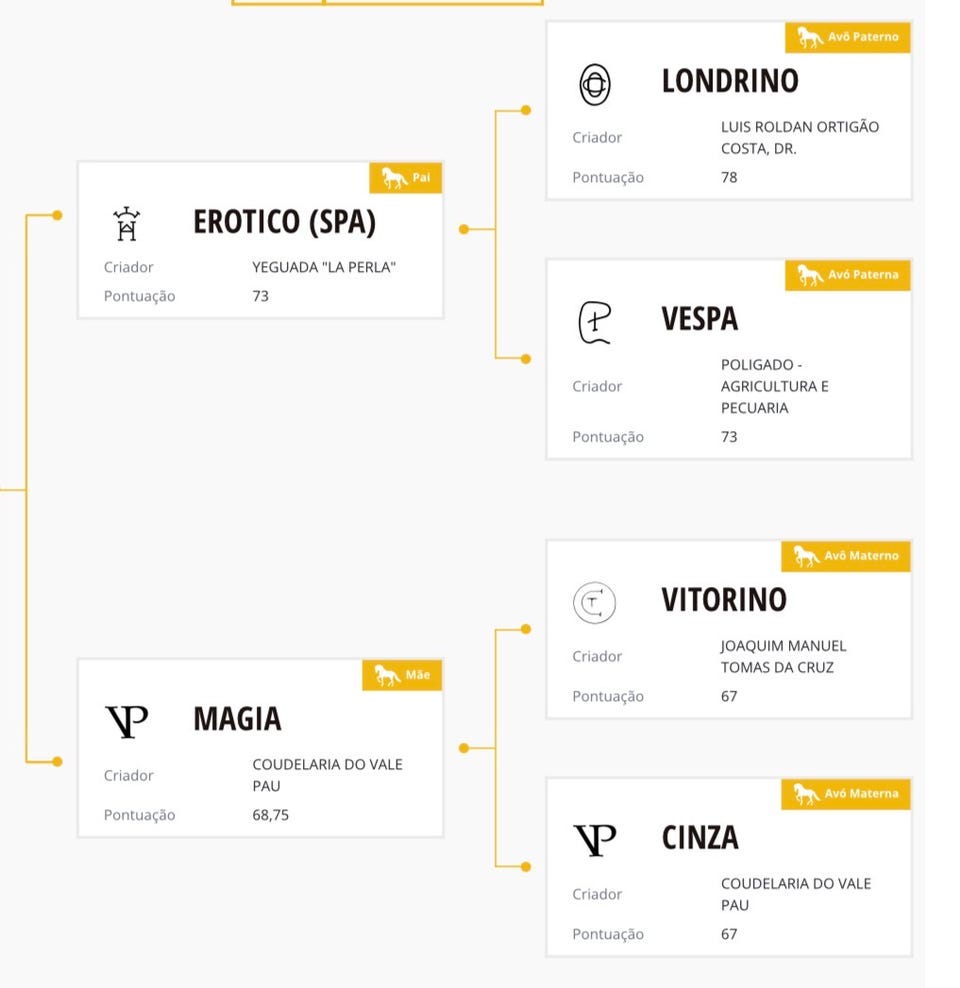This screenshot has width=960, height=988.
Task: Click the MAGIA breeder brand icon
Action: [126, 721]
